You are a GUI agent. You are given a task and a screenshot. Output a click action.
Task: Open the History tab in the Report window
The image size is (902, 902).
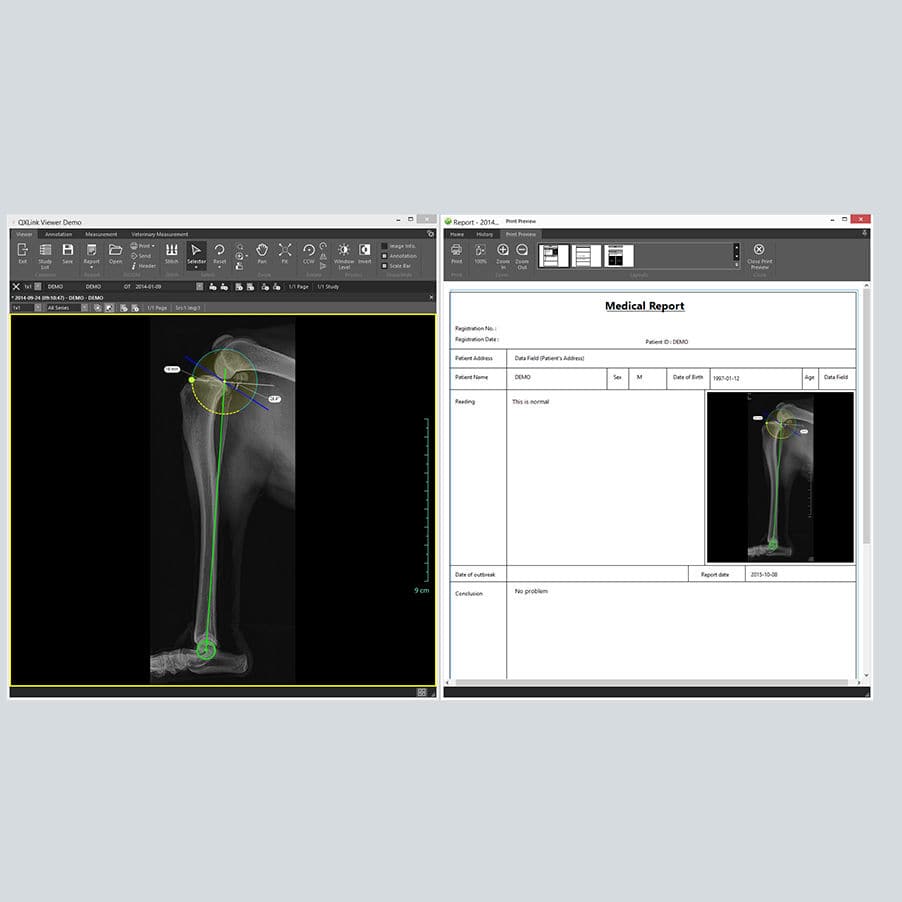click(484, 233)
